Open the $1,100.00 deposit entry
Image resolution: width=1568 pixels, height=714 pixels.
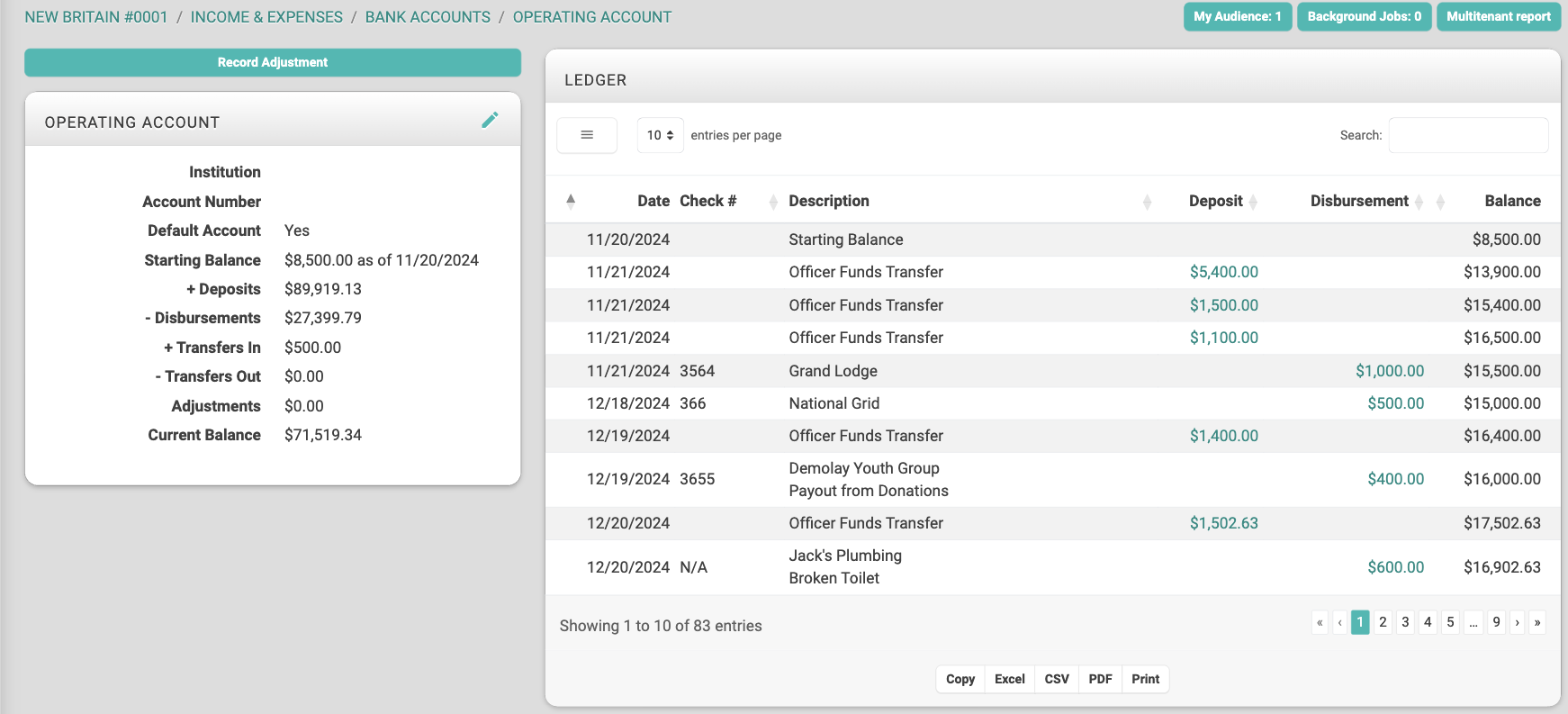[x=1224, y=338]
